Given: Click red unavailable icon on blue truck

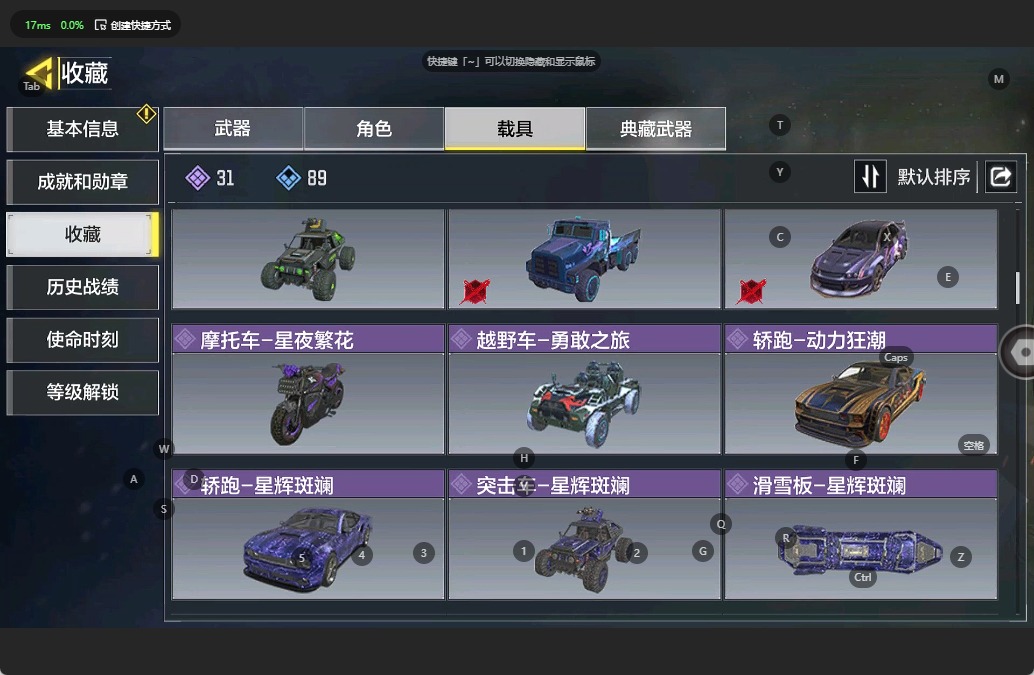Looking at the screenshot, I should click(x=475, y=291).
